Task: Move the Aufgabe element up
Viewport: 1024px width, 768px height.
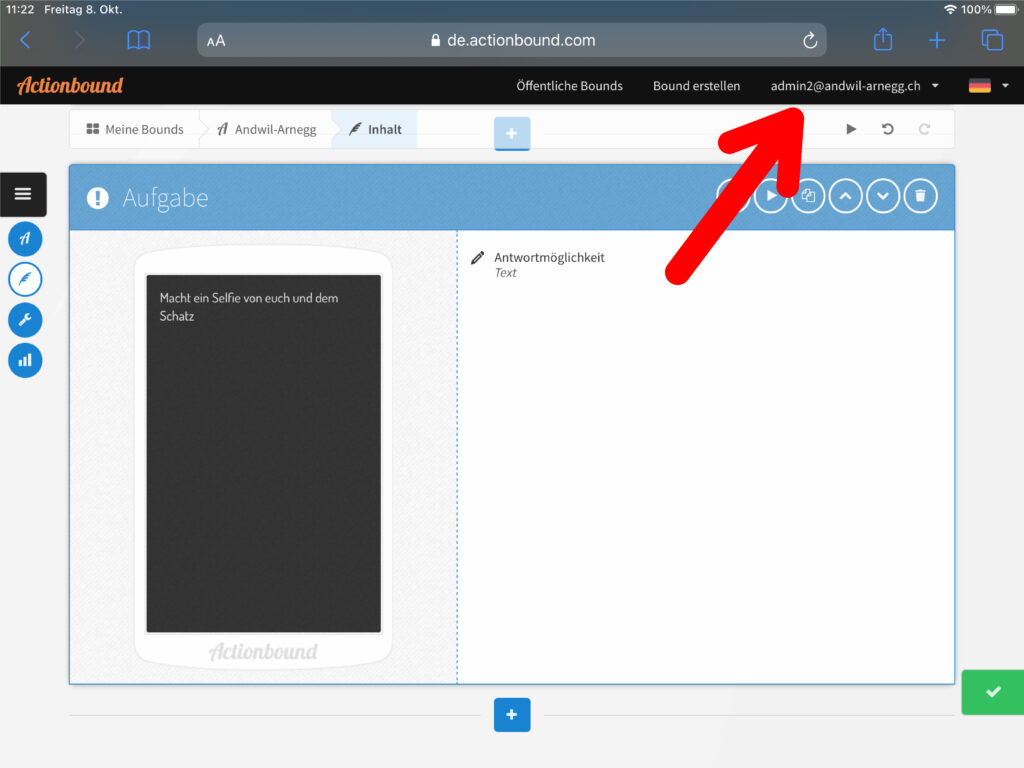Action: pos(845,197)
